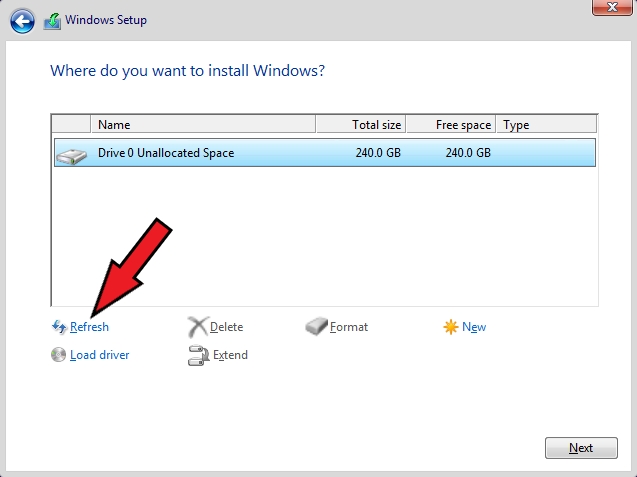Click the Delete X icon
Viewport: 637px width, 477px height.
[197, 327]
